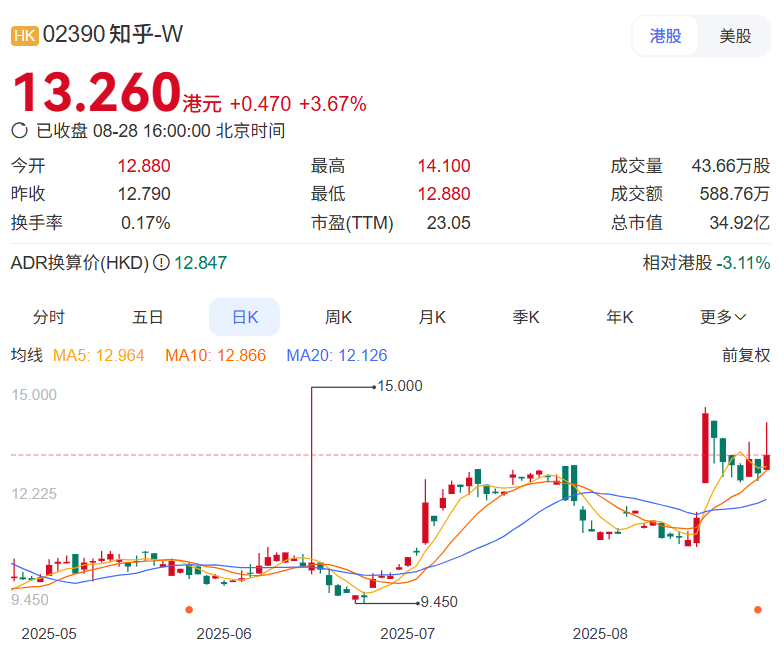Switch to 周K chart tab

(x=338, y=317)
